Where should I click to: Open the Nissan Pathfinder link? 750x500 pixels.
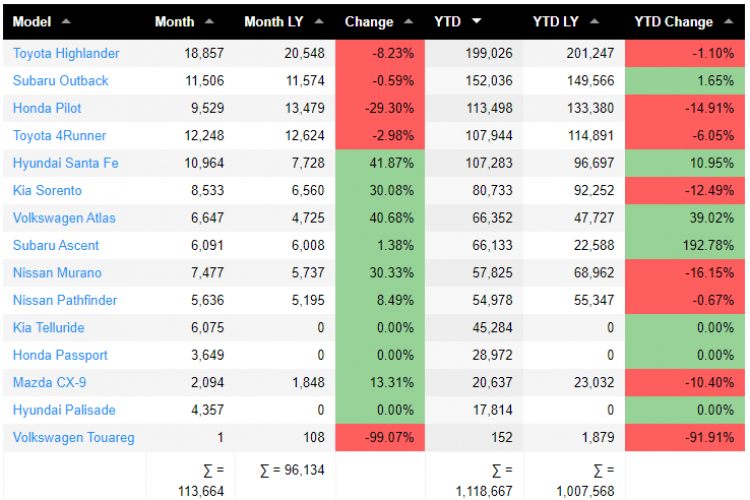(65, 300)
